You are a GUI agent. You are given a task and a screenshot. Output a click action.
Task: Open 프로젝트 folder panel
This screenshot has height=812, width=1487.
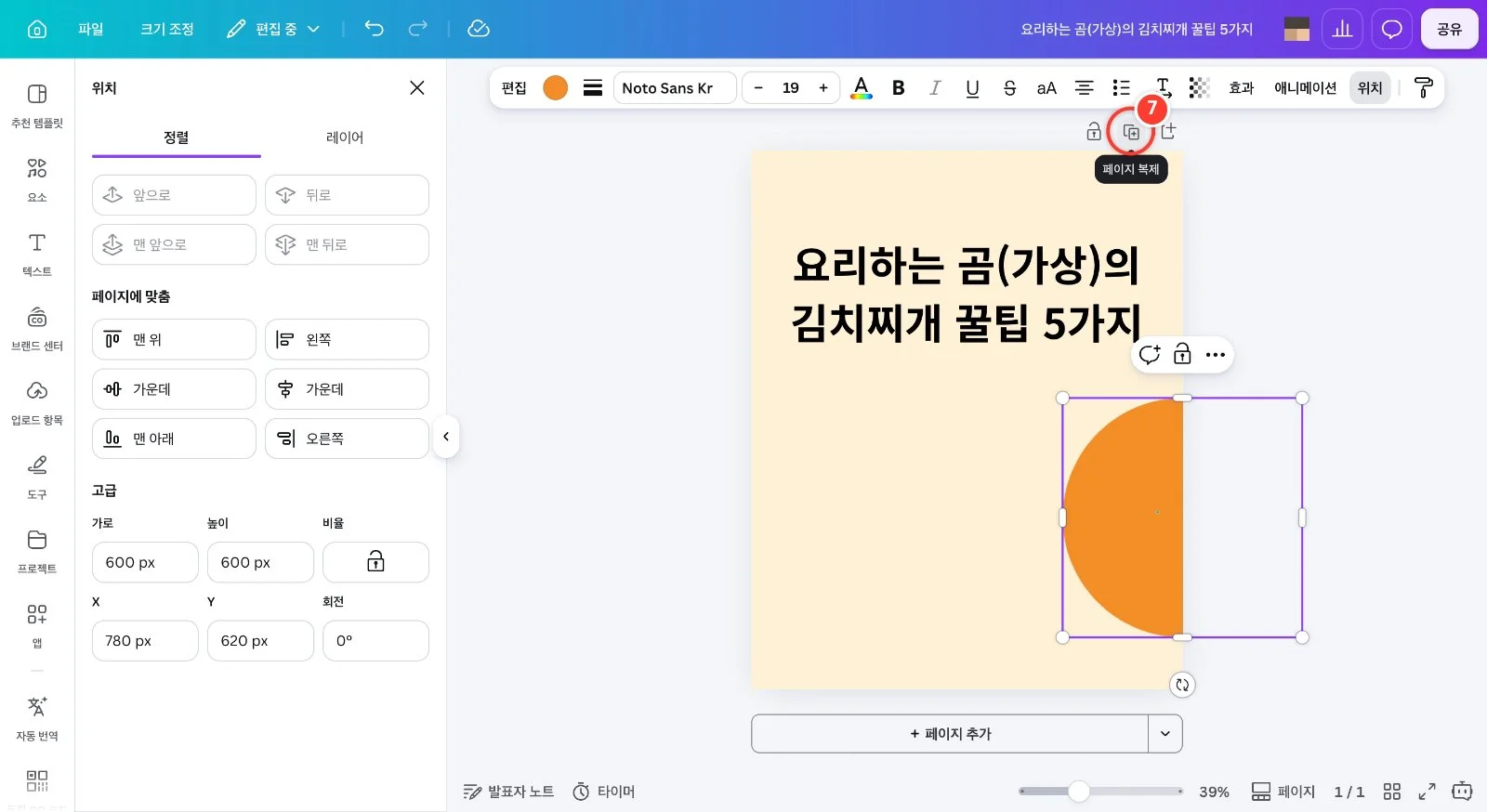click(x=37, y=551)
